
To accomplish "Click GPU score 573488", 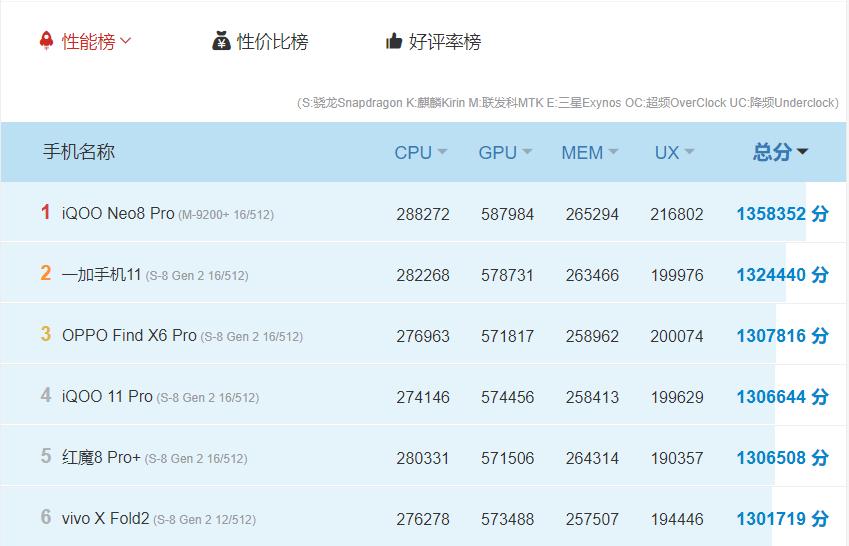I will coord(507,519).
